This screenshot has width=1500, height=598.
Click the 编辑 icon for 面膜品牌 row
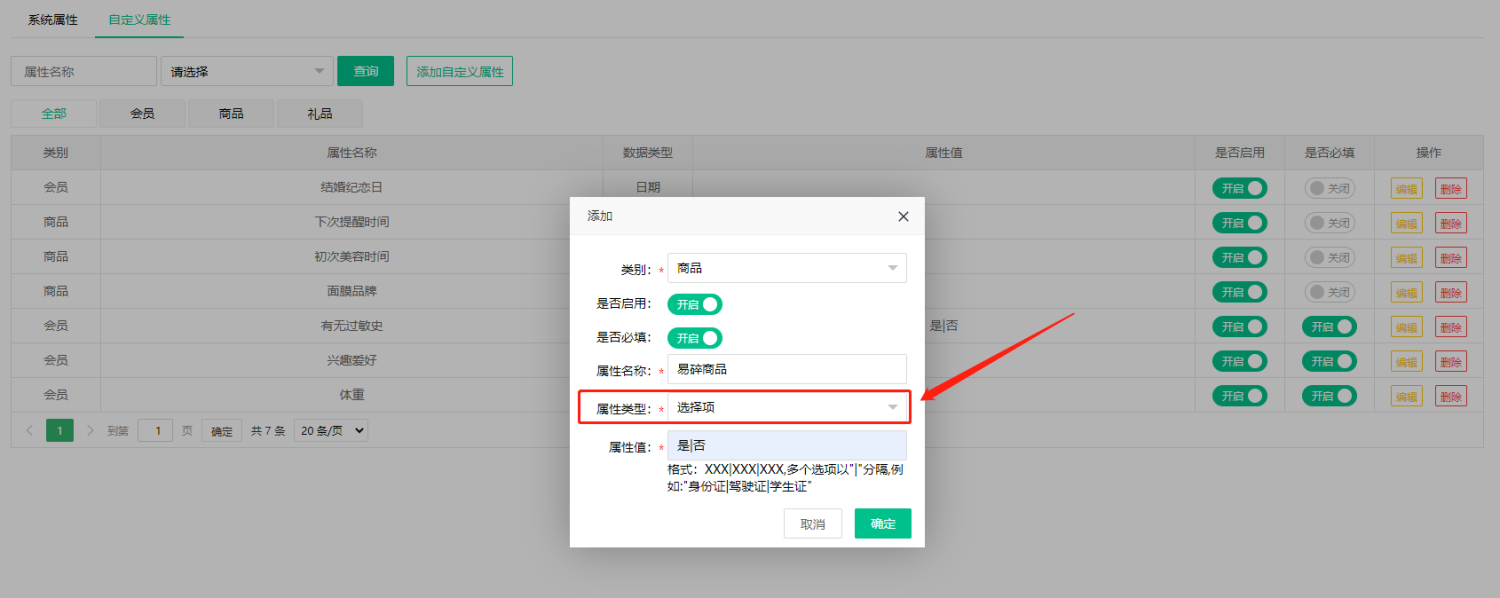(1405, 291)
